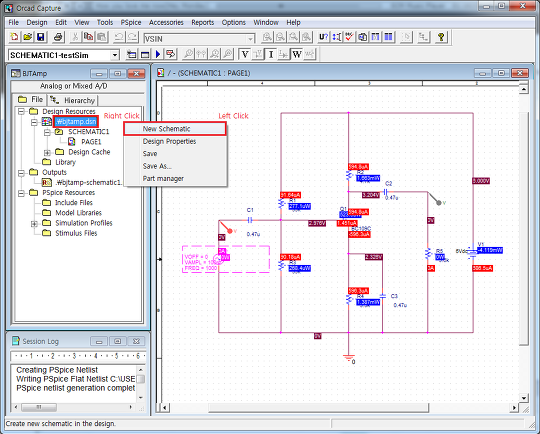Click the Cut scissors toolbar icon
This screenshot has width=540, height=434.
coord(75,37)
